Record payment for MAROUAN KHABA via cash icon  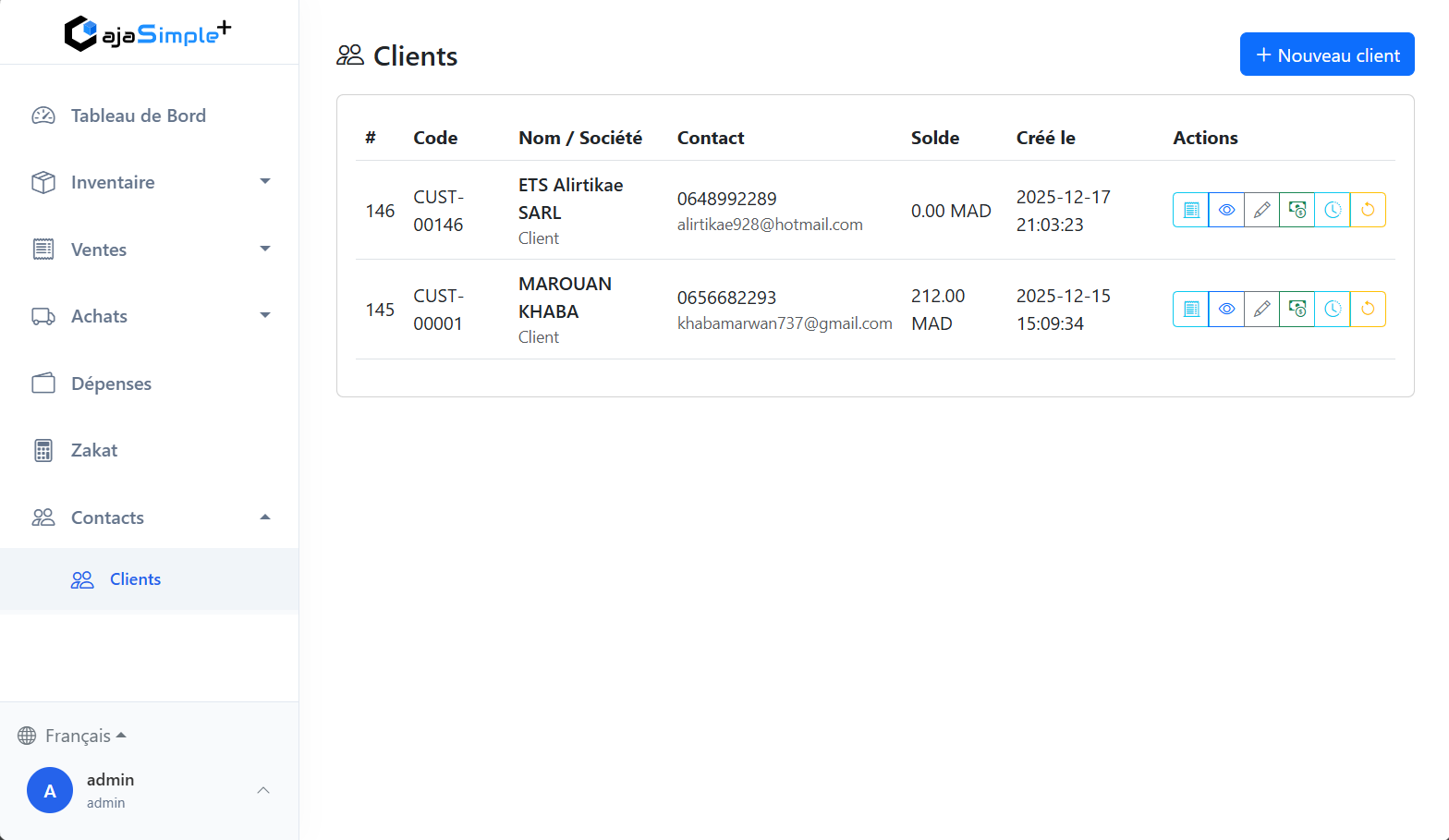pyautogui.click(x=1297, y=309)
